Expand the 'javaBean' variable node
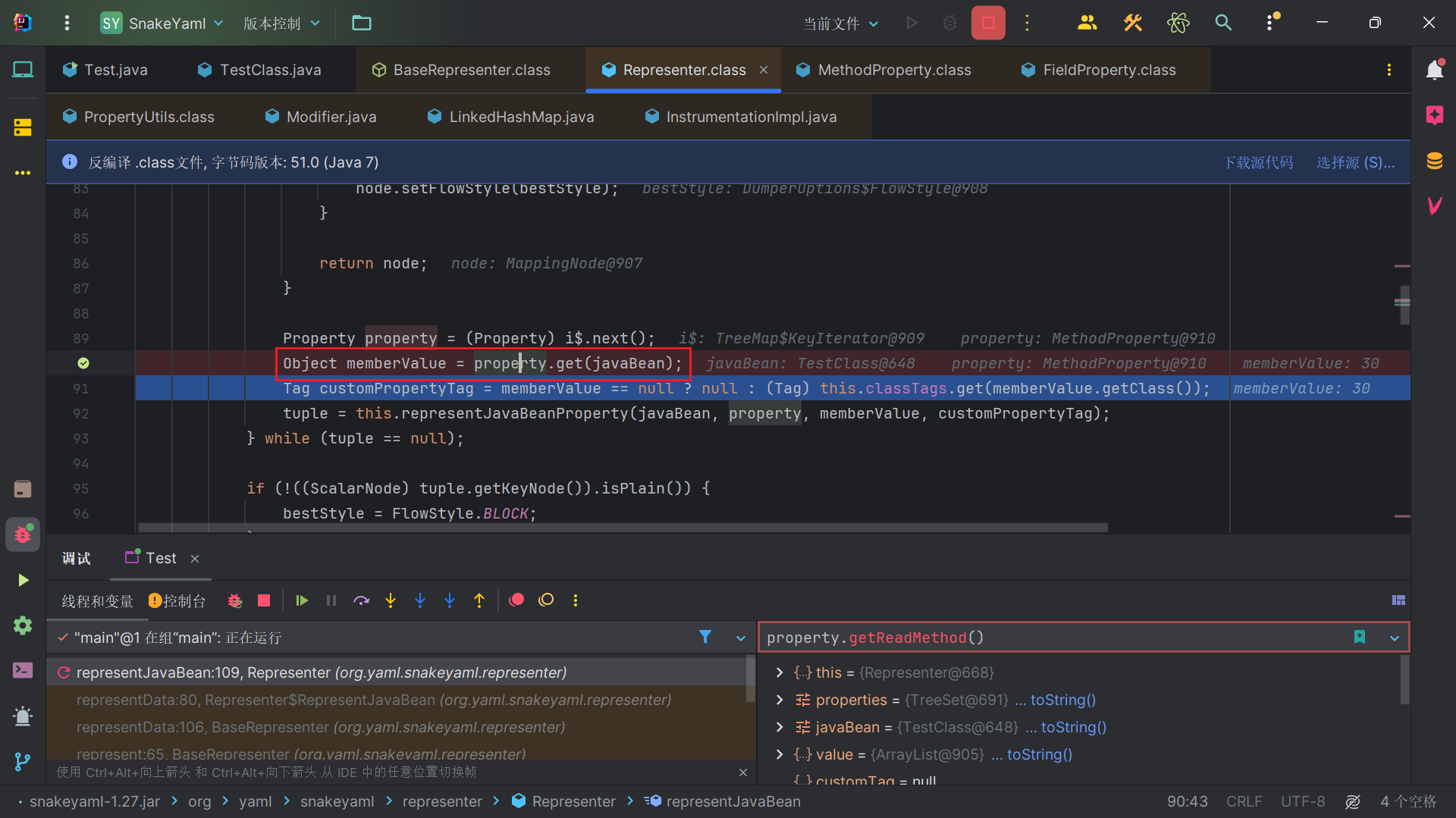 [780, 727]
